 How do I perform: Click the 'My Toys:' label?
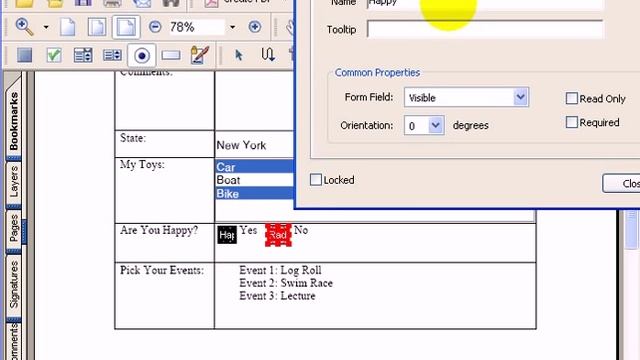(142, 164)
